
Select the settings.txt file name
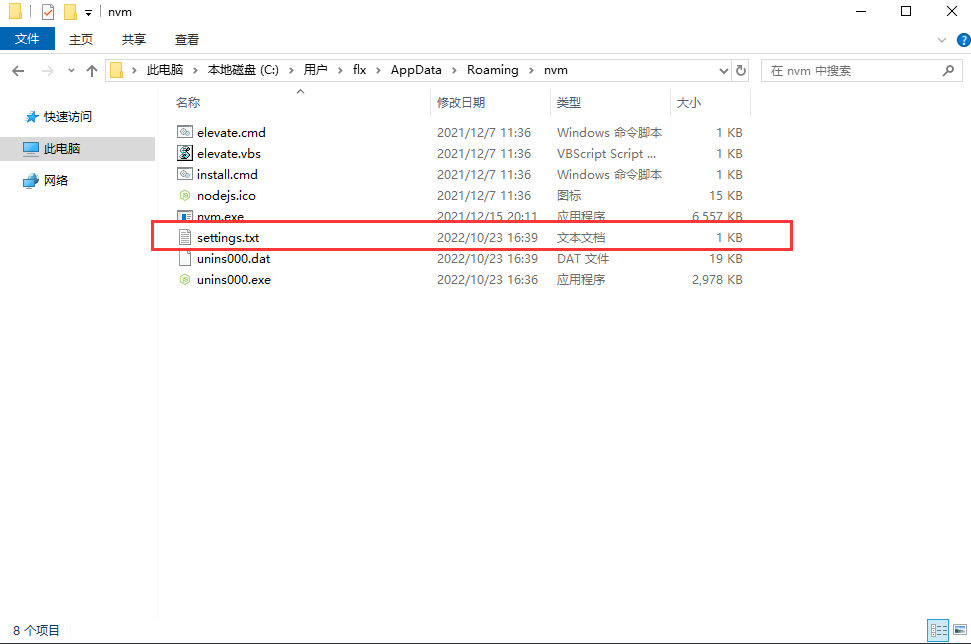pos(228,237)
